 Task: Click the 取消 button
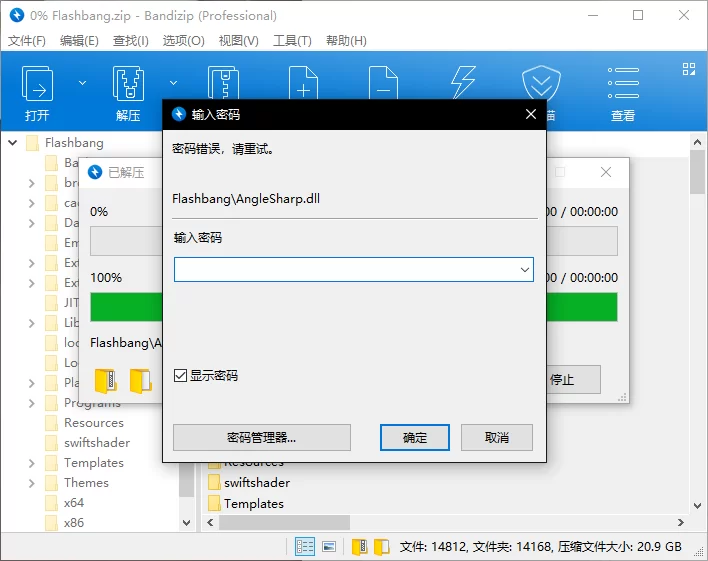click(497, 437)
